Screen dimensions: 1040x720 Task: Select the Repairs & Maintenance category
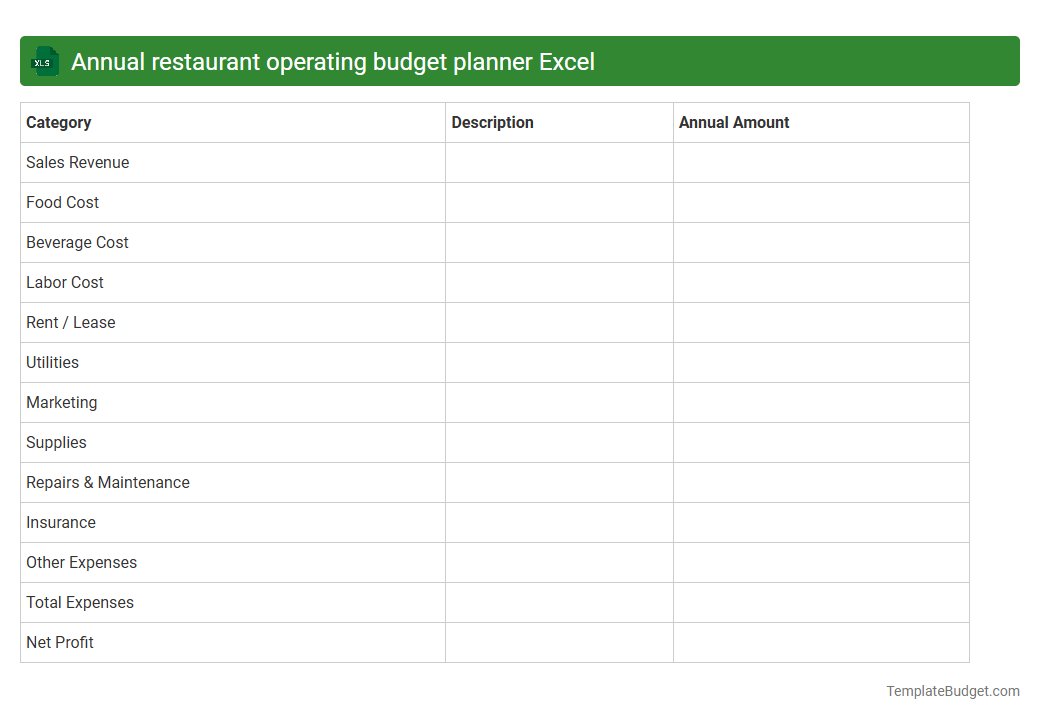[107, 482]
